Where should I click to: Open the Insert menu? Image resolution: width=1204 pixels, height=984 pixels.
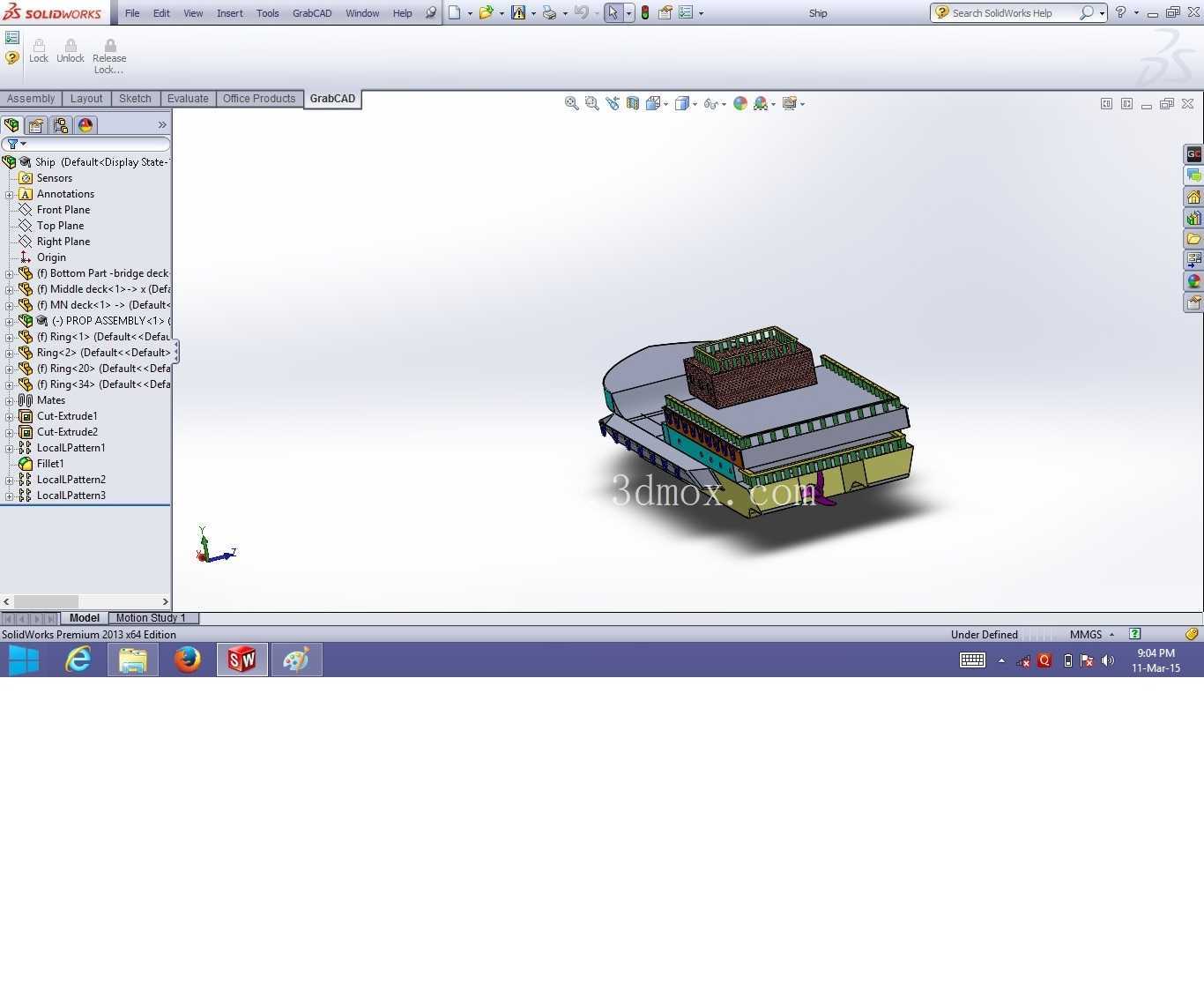(230, 13)
